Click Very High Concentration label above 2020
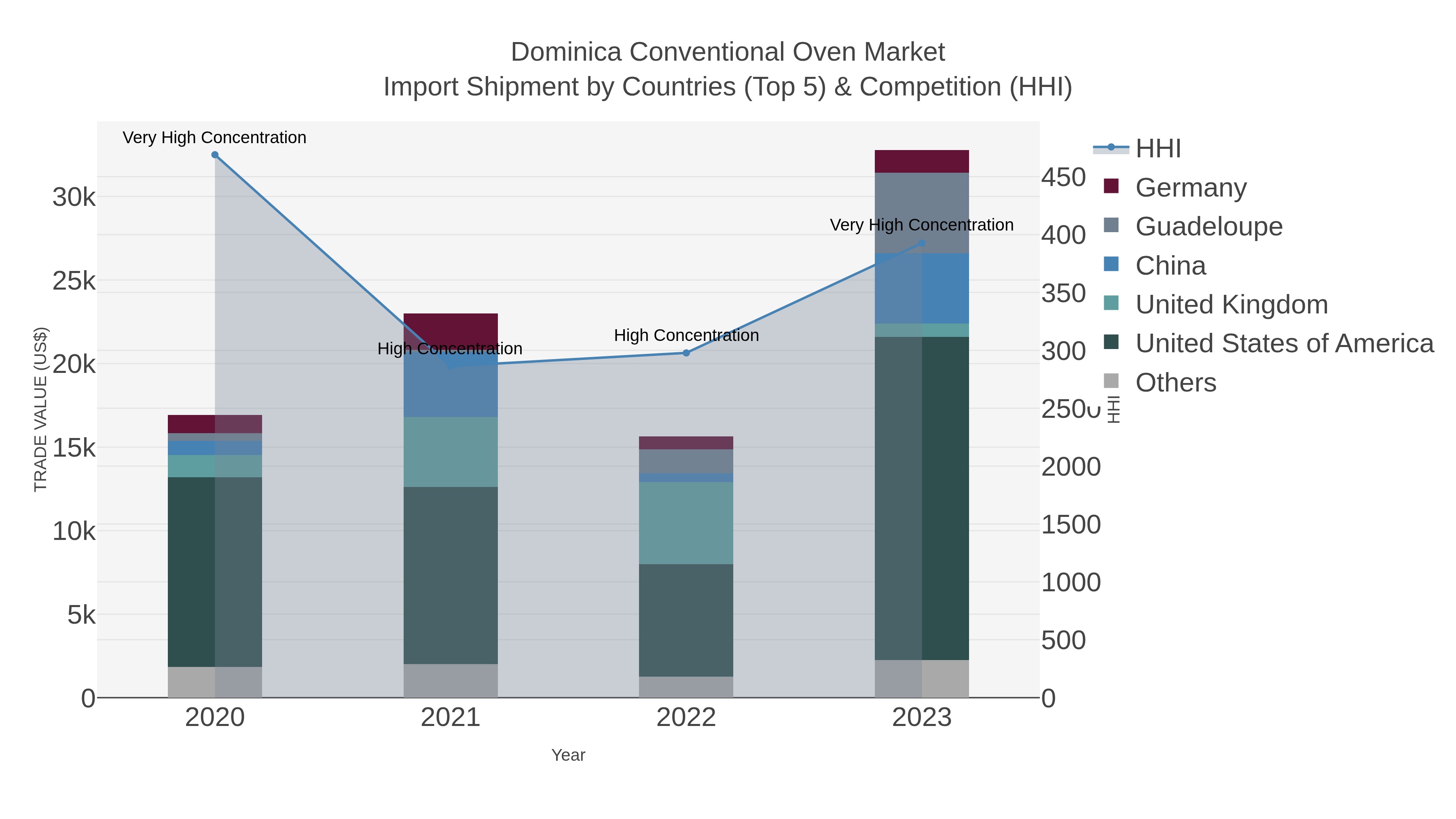1456x819 pixels. click(215, 138)
